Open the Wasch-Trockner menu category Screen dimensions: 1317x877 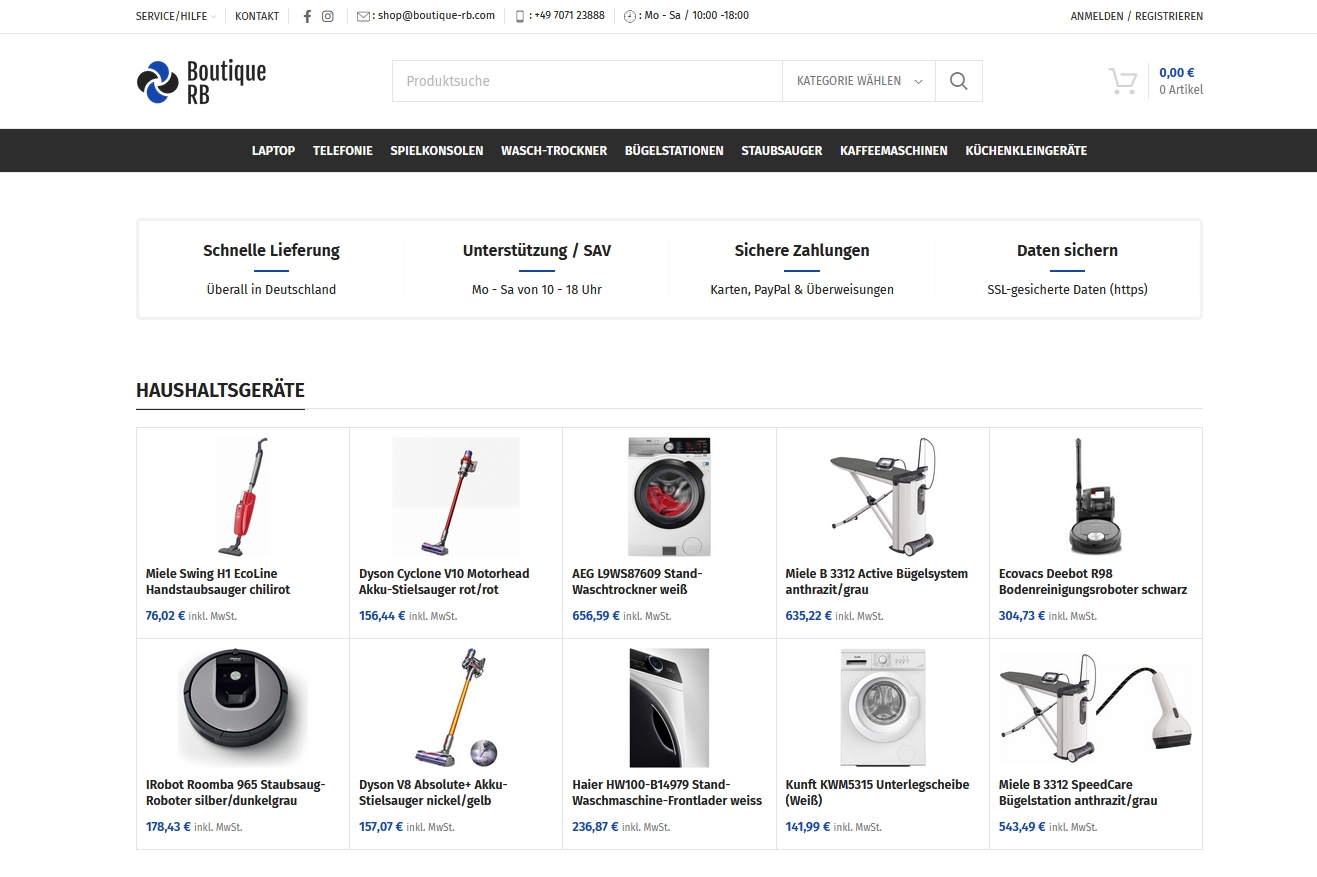click(x=554, y=151)
